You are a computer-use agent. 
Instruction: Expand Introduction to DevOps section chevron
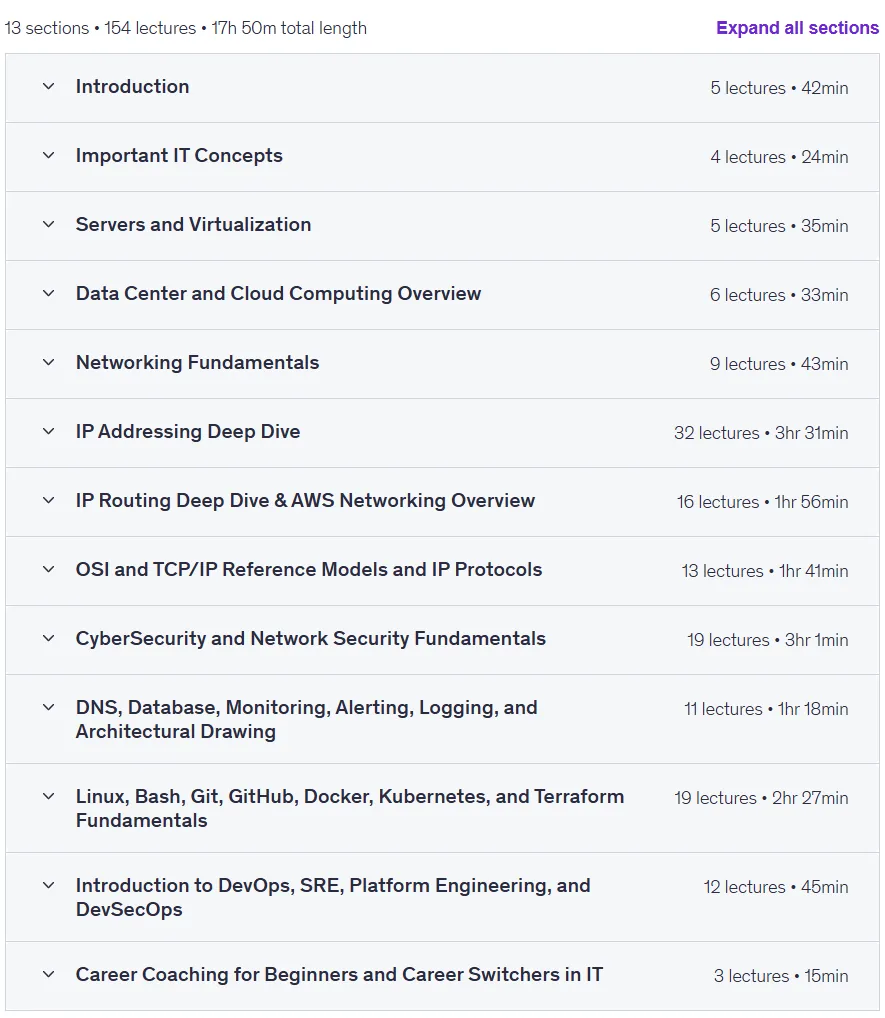pyautogui.click(x=48, y=885)
